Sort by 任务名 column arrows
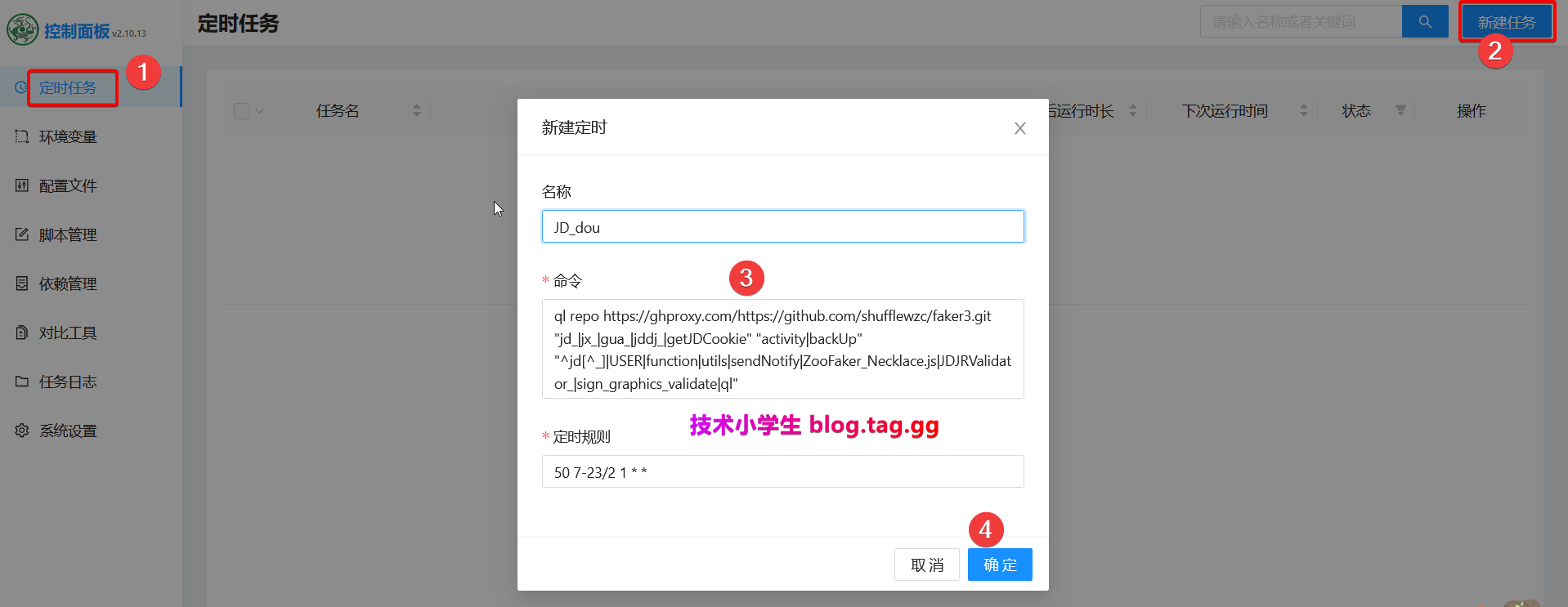 click(416, 110)
